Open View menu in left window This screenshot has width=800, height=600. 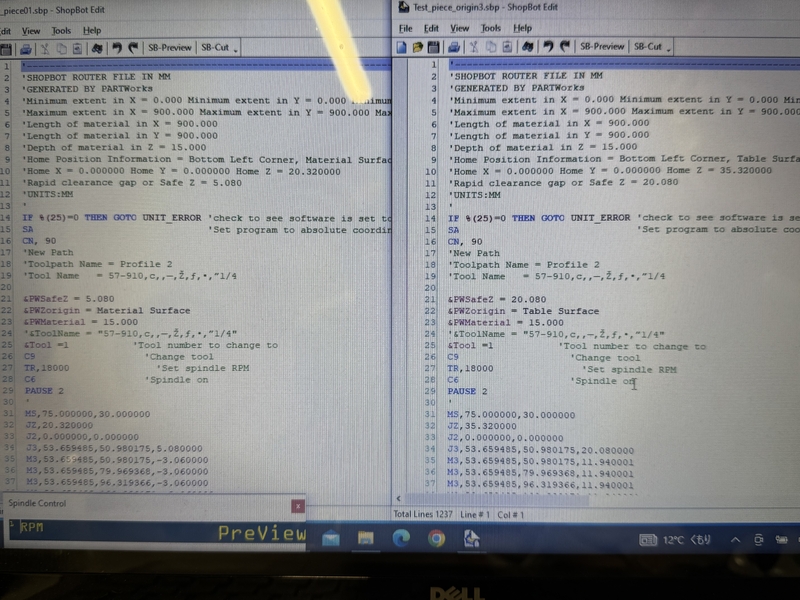coord(31,31)
